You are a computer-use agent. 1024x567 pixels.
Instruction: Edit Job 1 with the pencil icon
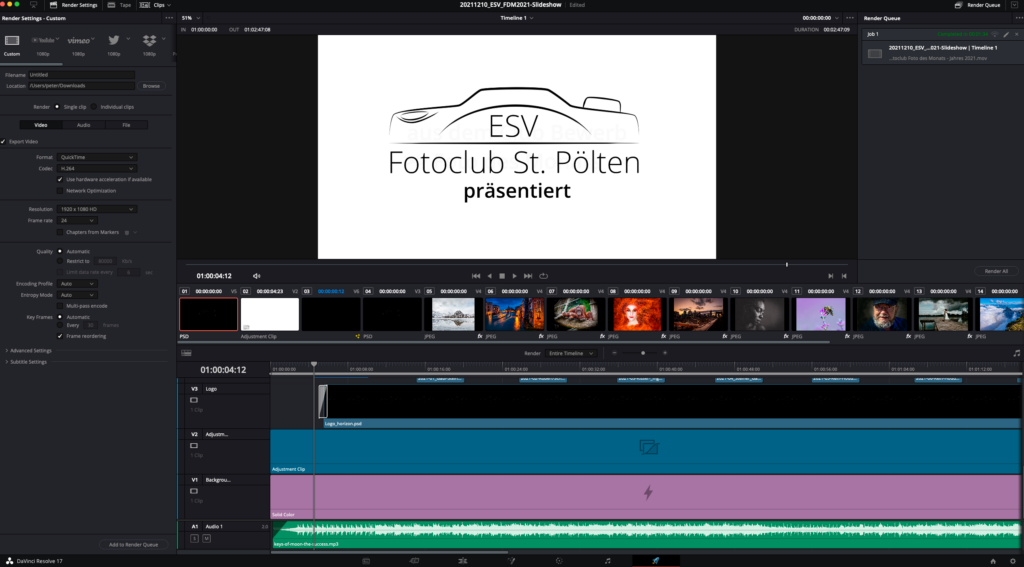(1006, 34)
